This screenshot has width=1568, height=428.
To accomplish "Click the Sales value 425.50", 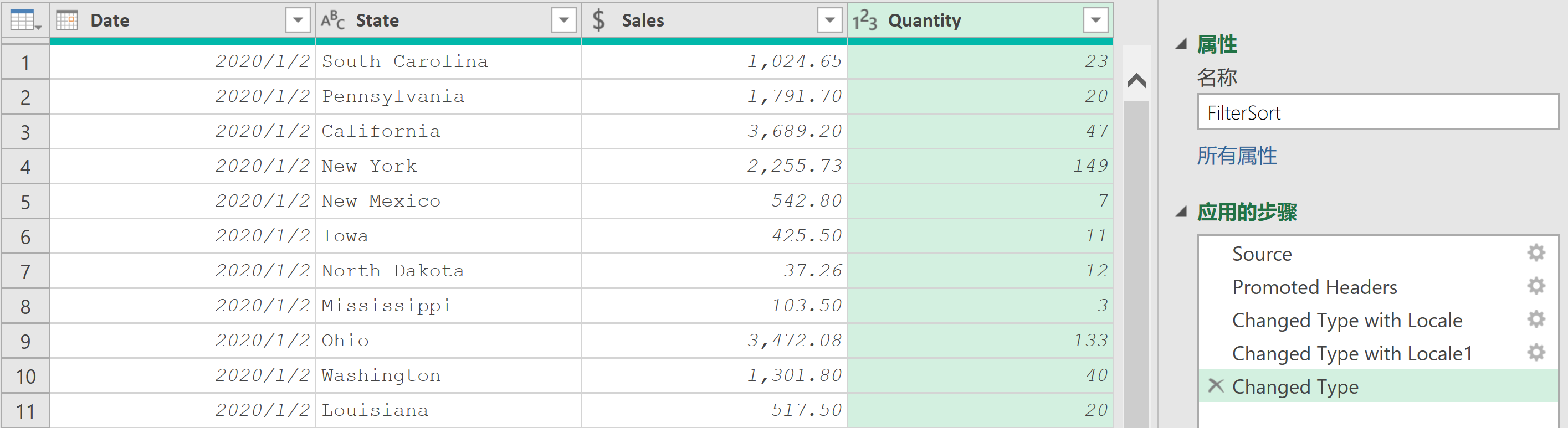I will (714, 236).
